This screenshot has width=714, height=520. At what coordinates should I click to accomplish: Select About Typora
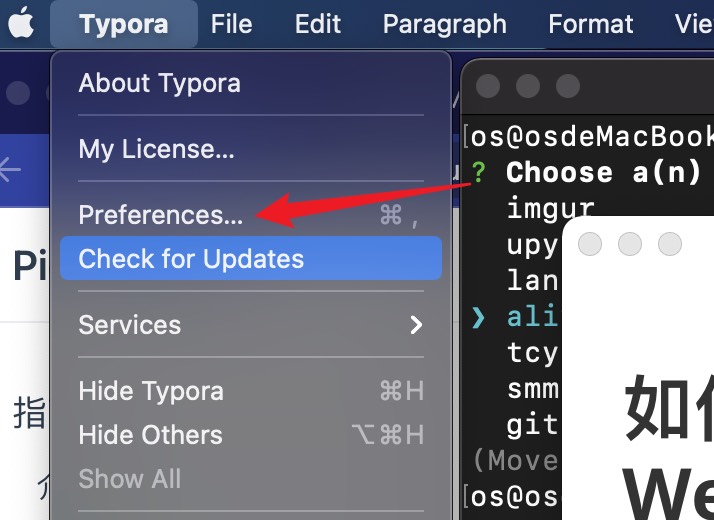coord(160,83)
